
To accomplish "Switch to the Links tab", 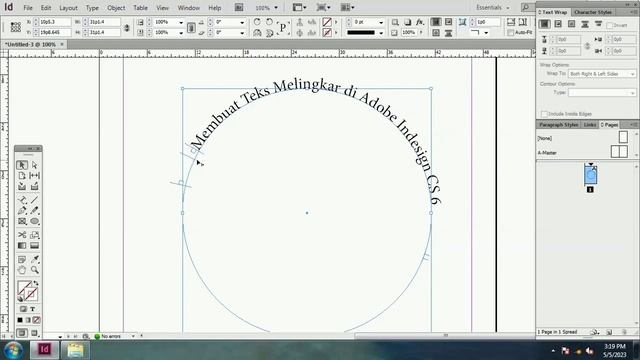I will (590, 125).
